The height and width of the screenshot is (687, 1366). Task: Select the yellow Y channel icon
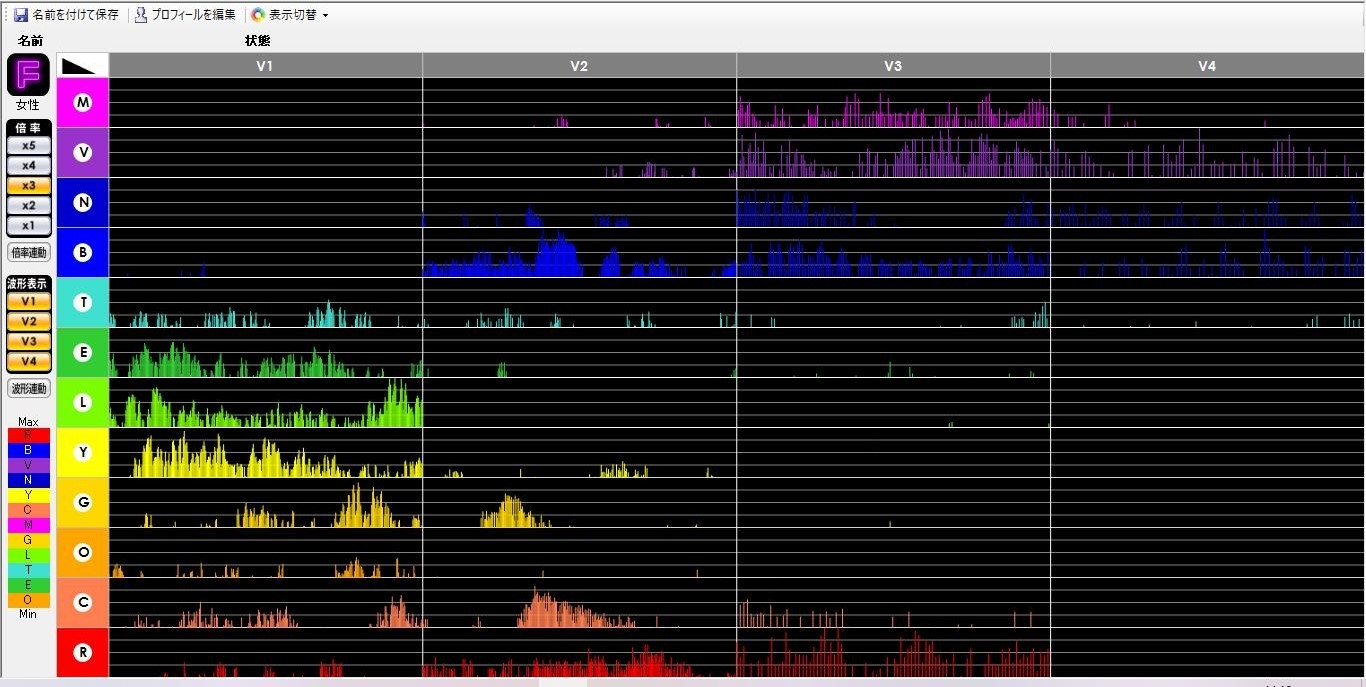coord(83,452)
